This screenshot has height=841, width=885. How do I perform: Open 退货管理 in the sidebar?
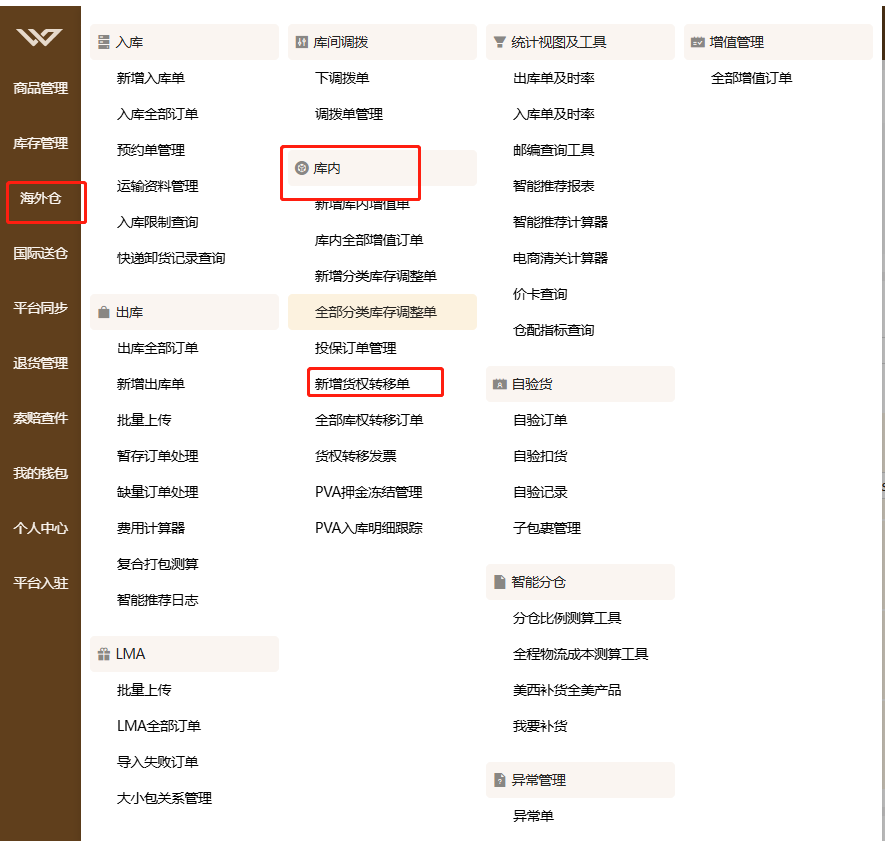41,363
